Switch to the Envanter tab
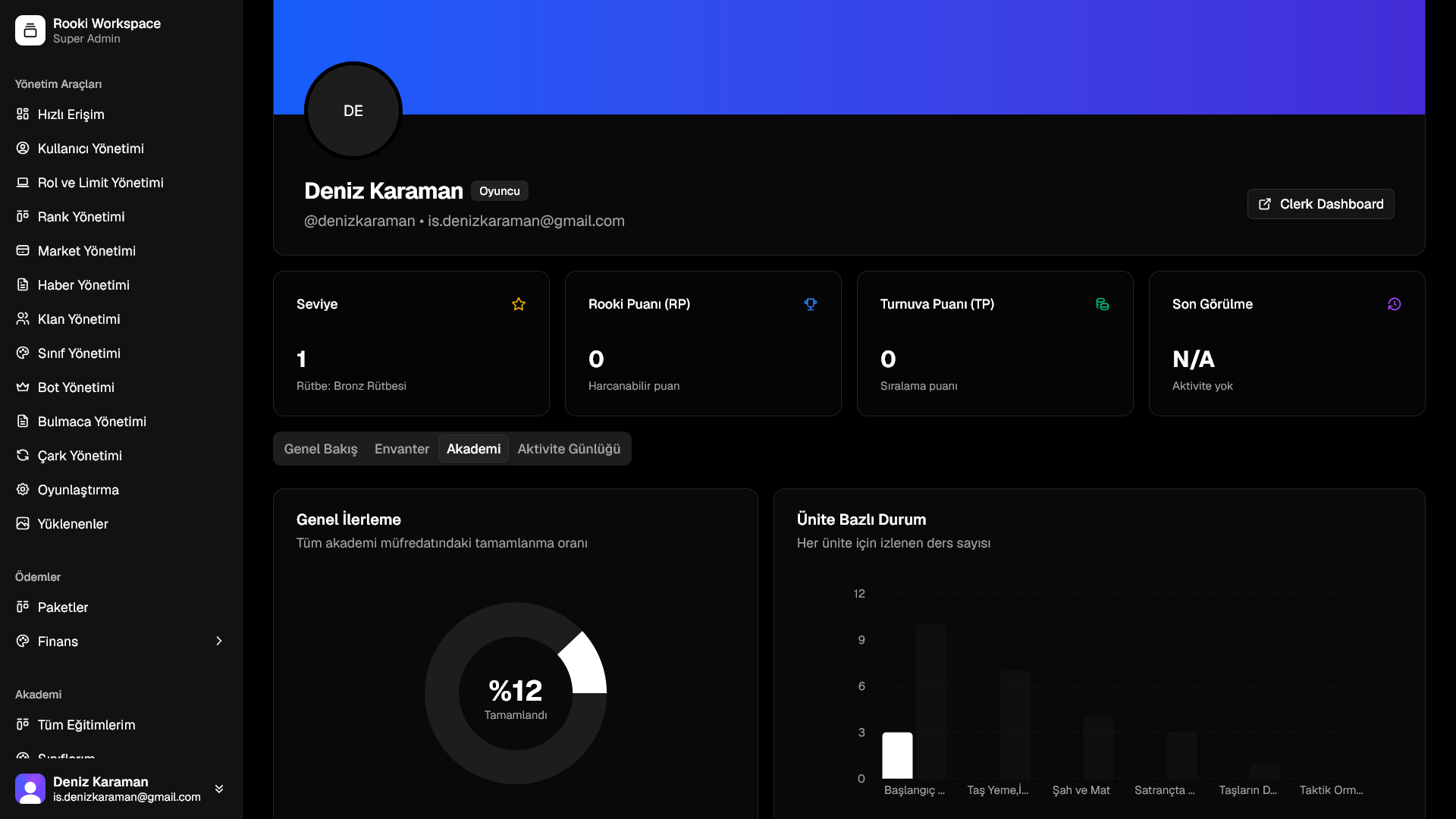The image size is (1456, 819). tap(402, 449)
